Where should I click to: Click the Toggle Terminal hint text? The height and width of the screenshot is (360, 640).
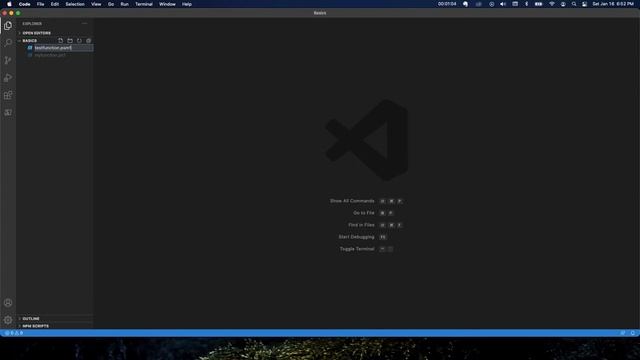click(x=357, y=249)
